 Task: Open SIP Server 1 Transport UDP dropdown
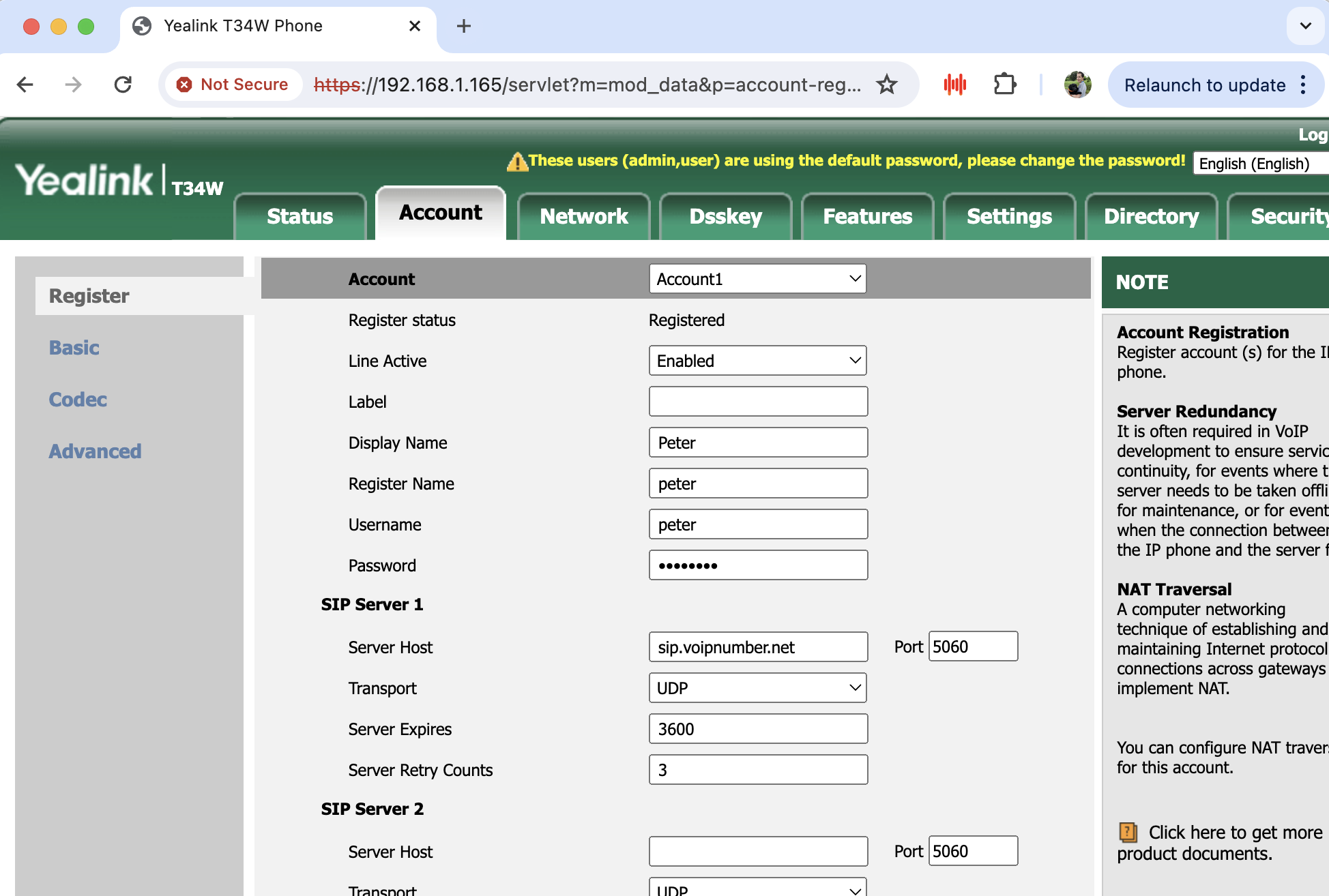[757, 688]
